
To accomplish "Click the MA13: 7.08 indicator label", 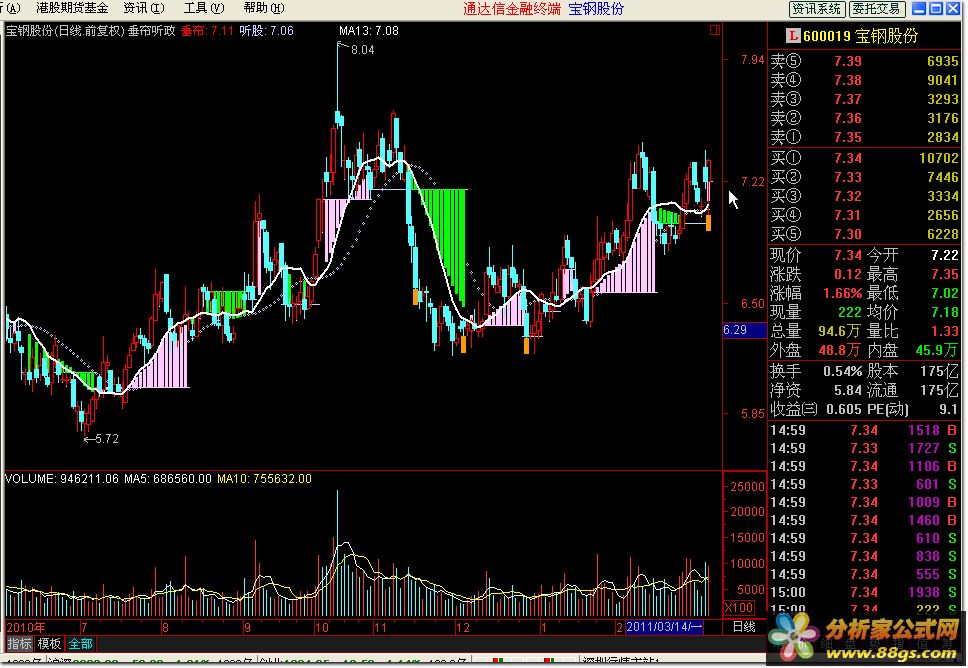I will [369, 31].
